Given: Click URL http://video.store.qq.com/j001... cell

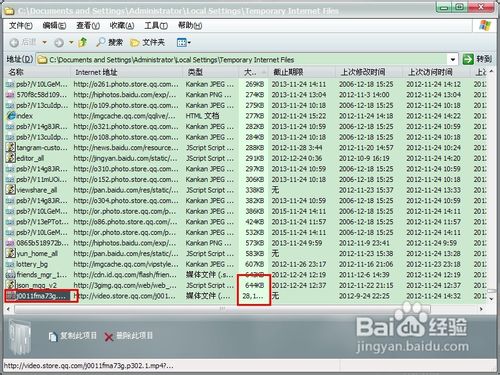Looking at the screenshot, I should coord(125,296).
